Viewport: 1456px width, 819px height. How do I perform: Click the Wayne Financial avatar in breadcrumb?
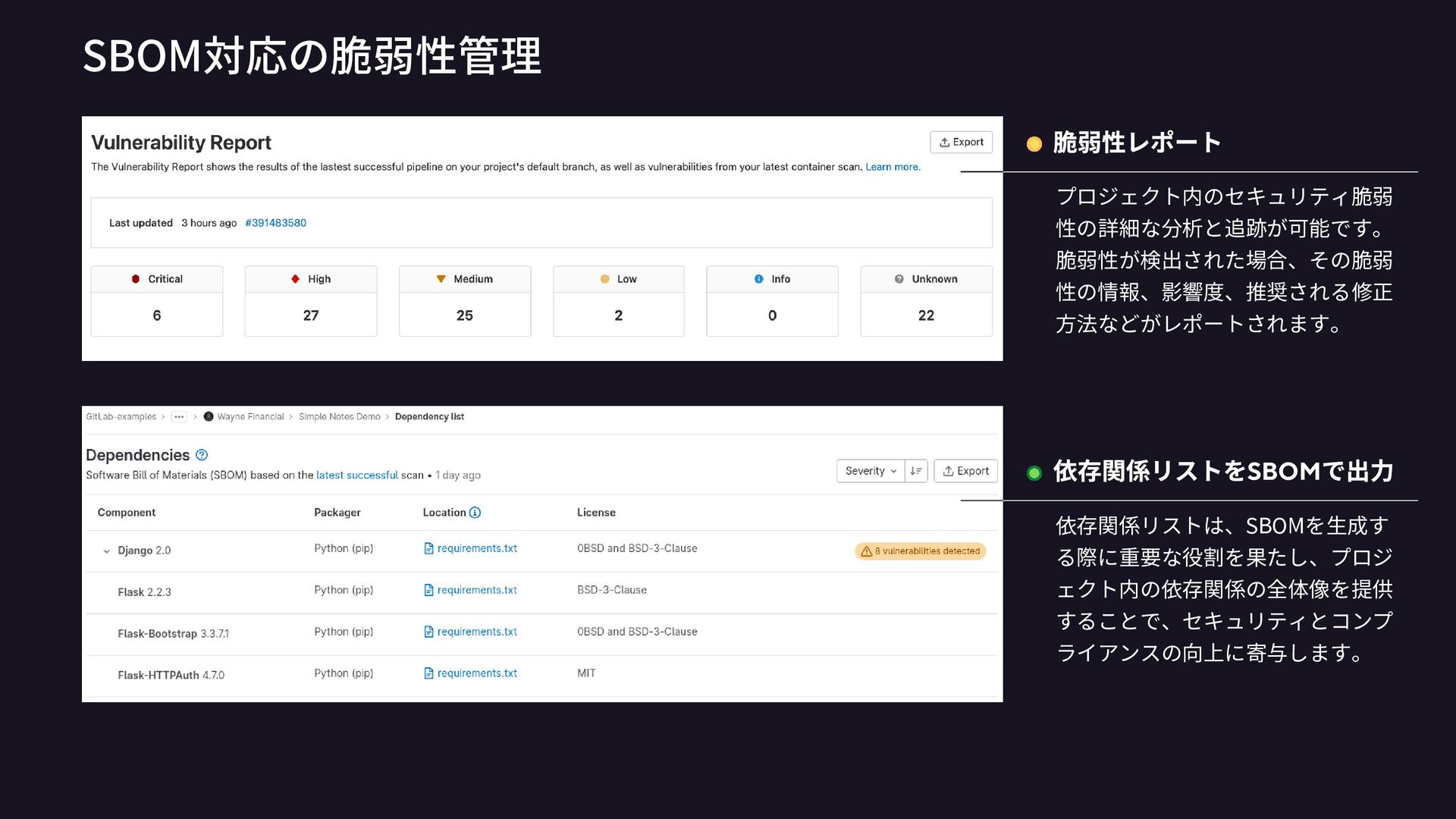pyautogui.click(x=209, y=416)
